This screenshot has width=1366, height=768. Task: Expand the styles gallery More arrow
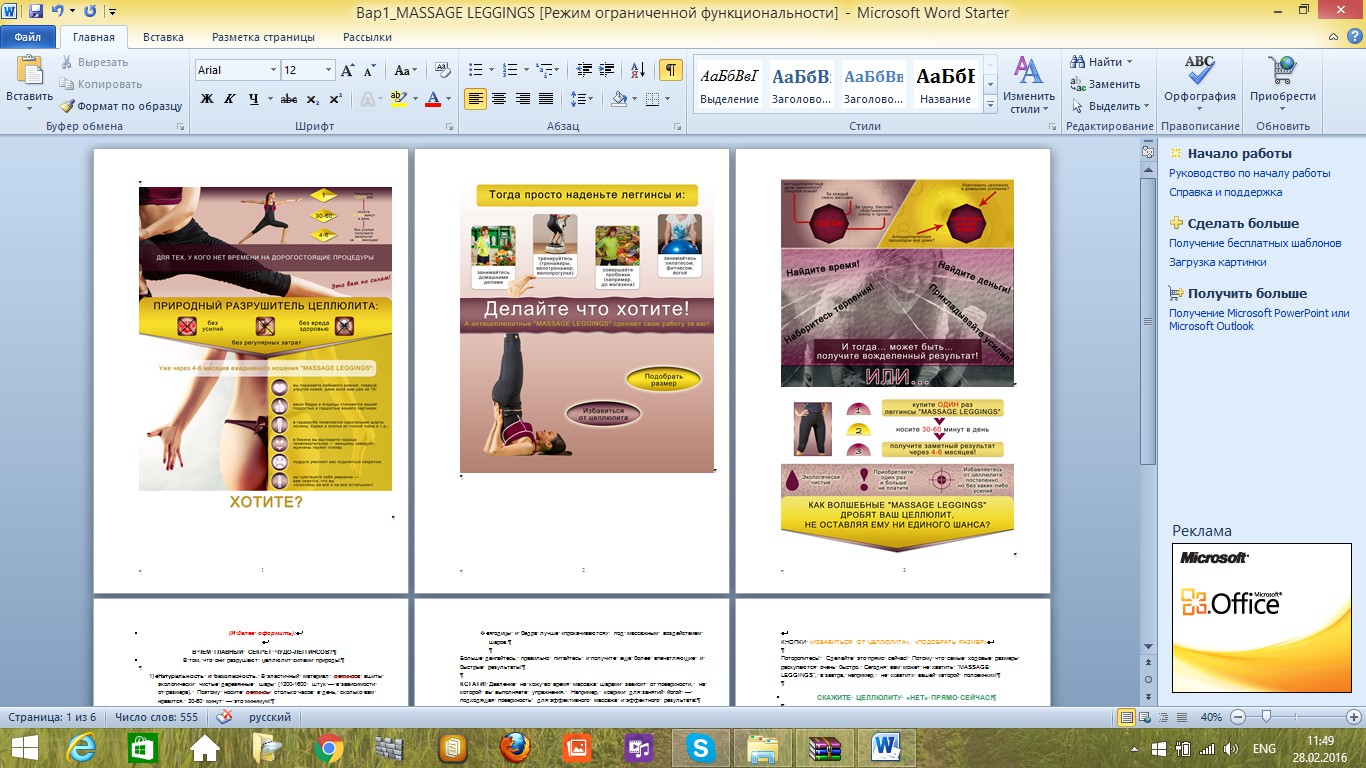click(990, 104)
